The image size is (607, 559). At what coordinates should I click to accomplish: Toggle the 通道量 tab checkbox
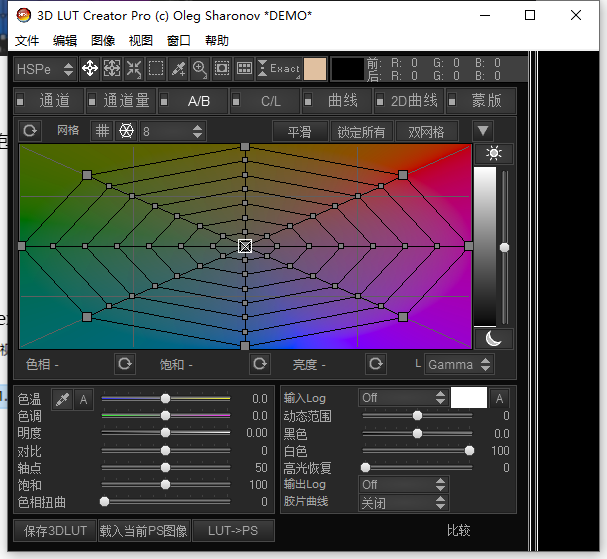[92, 101]
